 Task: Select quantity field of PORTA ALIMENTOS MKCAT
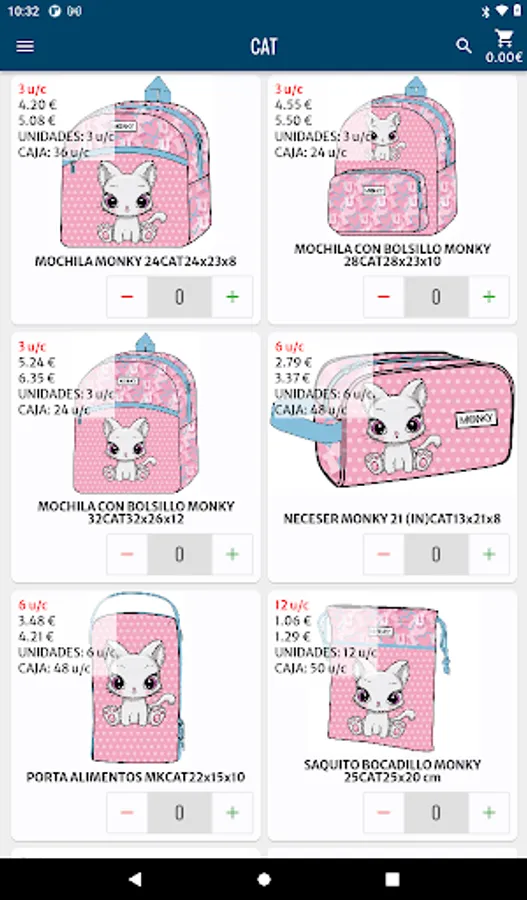click(180, 812)
